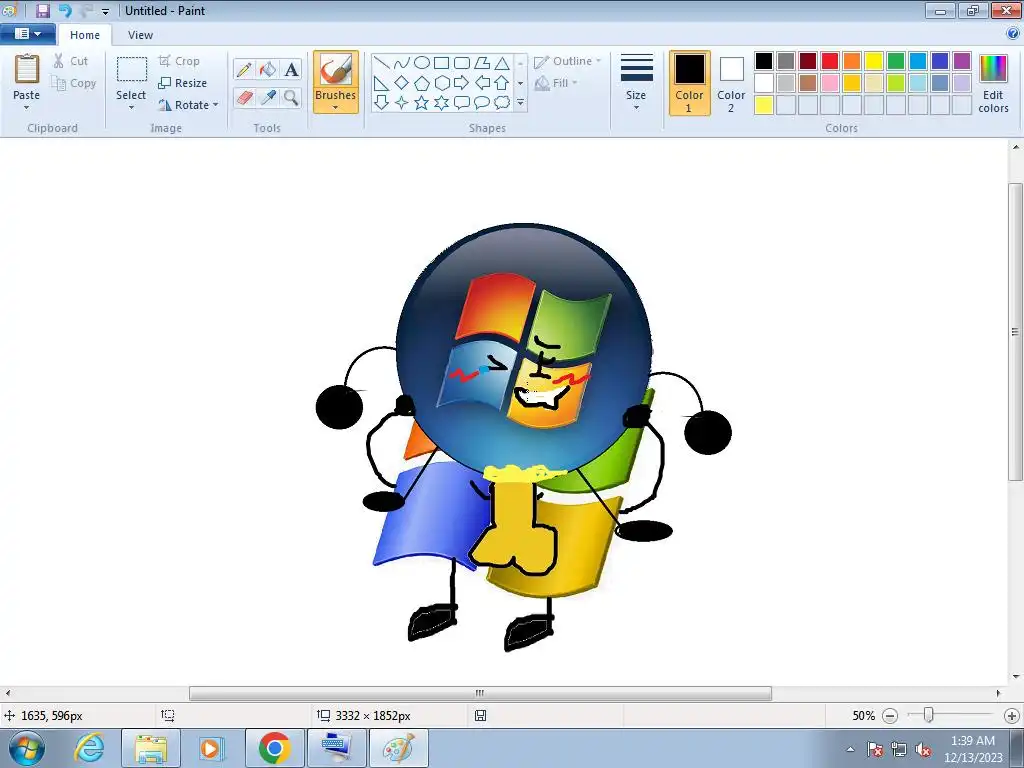Viewport: 1024px width, 768px height.
Task: Pick the red color swatch
Action: coord(830,61)
